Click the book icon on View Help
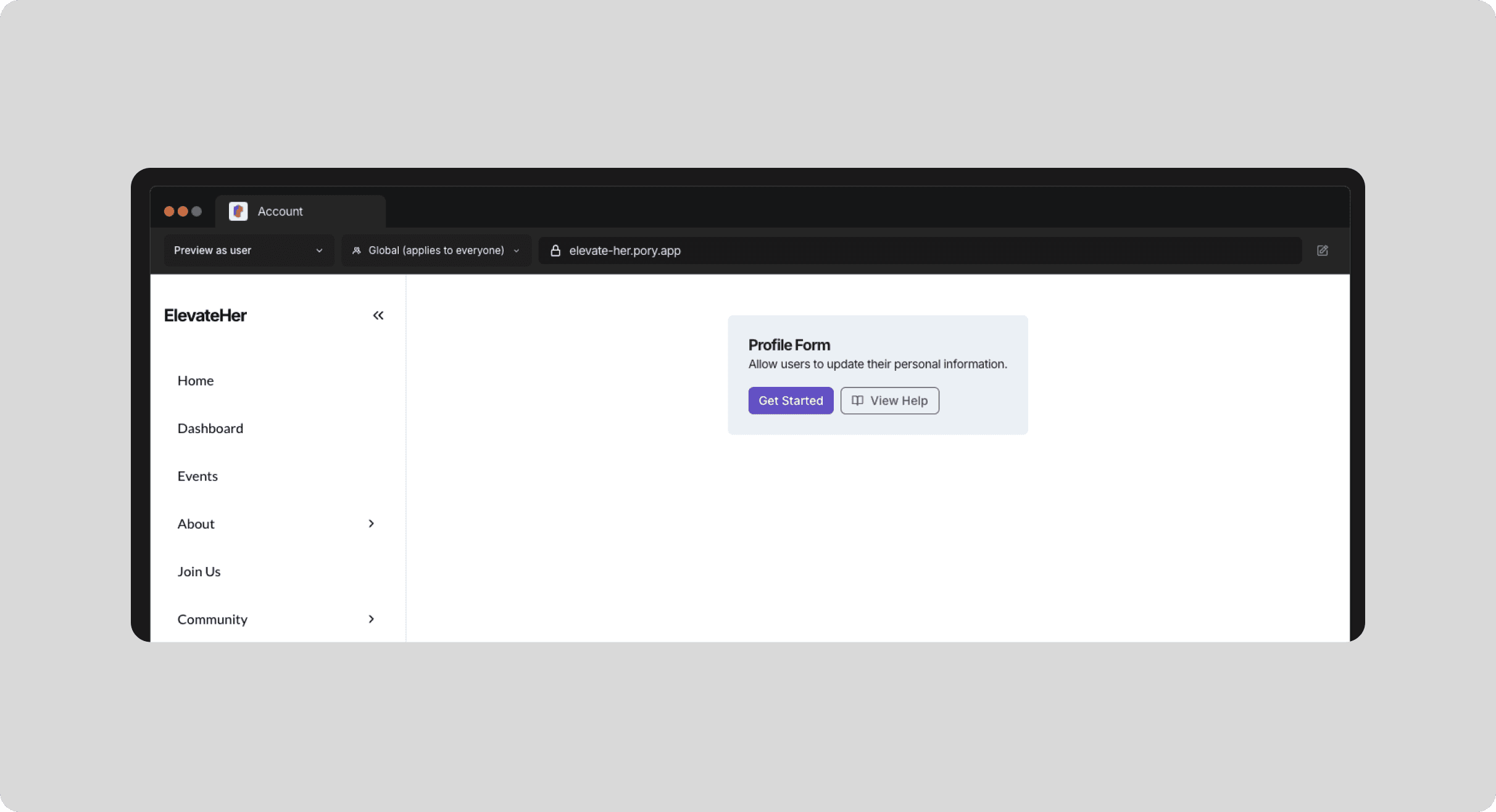Image resolution: width=1496 pixels, height=812 pixels. 857,400
